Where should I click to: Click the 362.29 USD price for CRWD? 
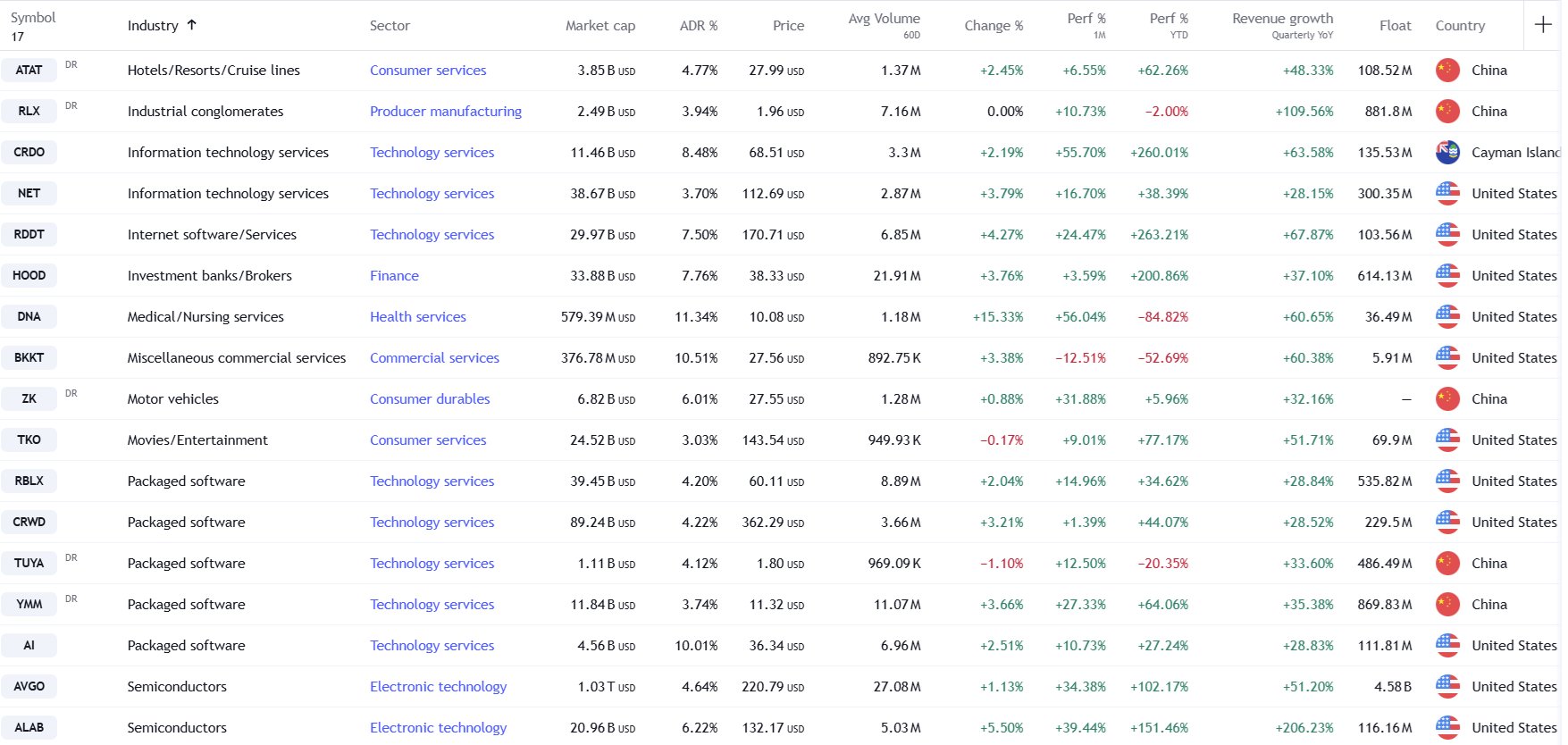pos(773,523)
